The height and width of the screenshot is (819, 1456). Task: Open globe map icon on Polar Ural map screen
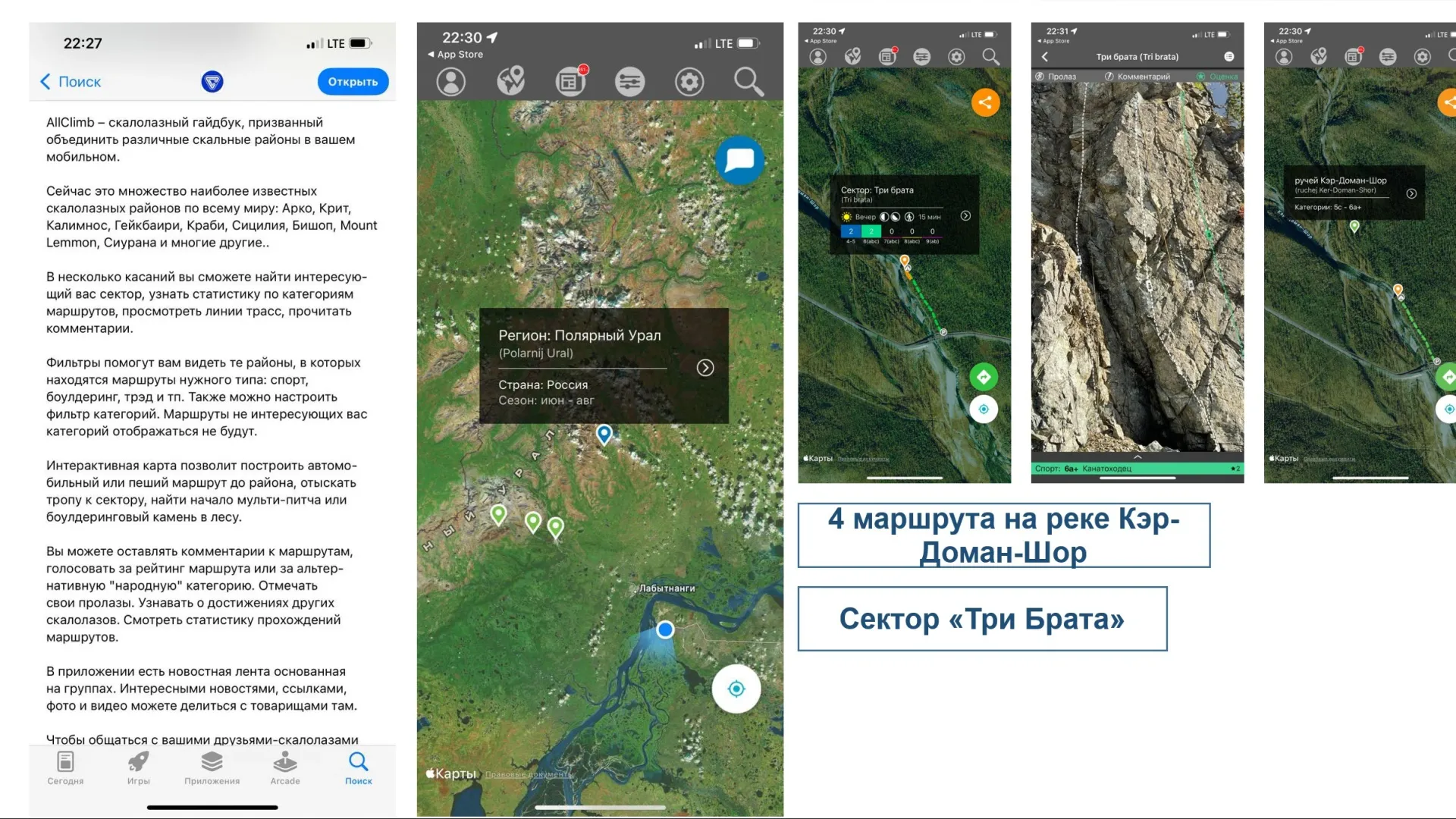click(510, 81)
